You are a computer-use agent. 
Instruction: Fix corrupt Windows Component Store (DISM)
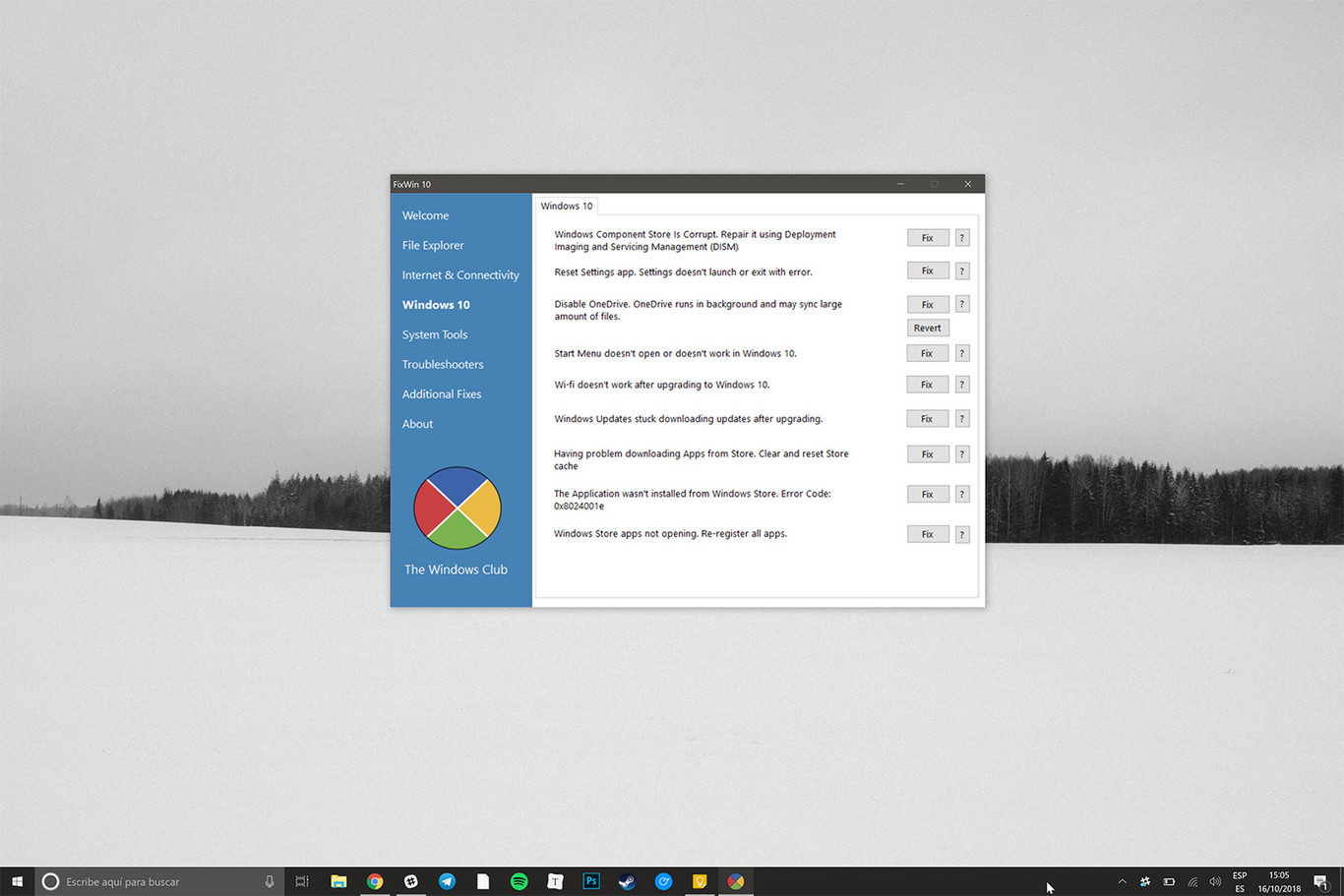927,238
